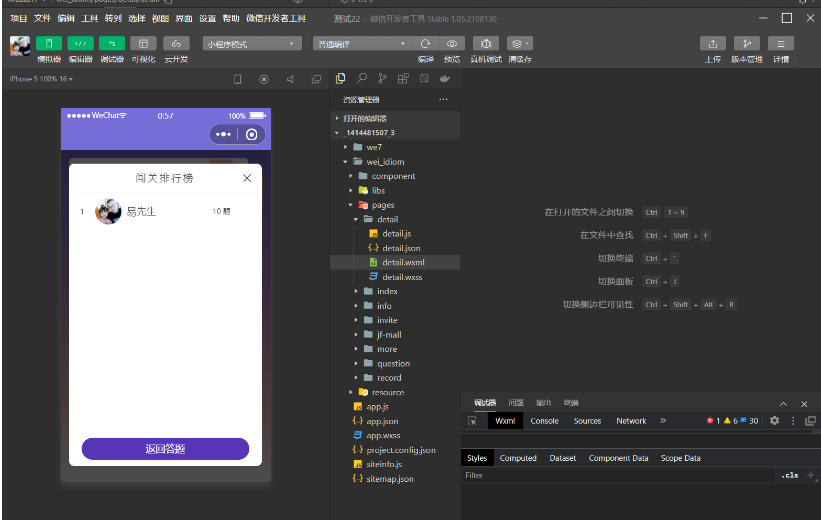Switch to the Console tab
The image size is (821, 520).
click(544, 421)
